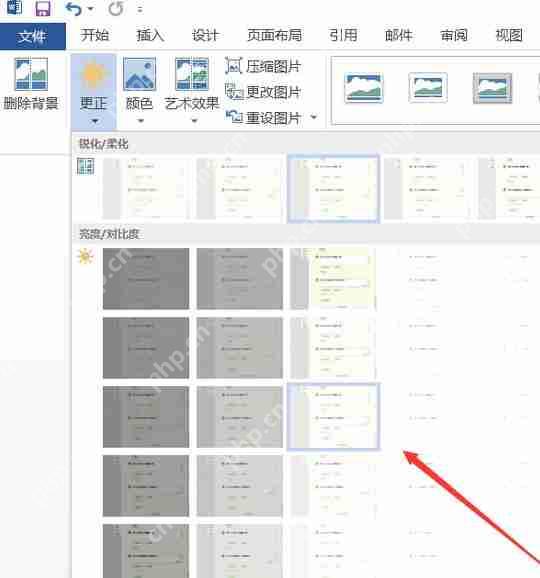
Task: Click the 更改图片 icon
Action: 234,91
